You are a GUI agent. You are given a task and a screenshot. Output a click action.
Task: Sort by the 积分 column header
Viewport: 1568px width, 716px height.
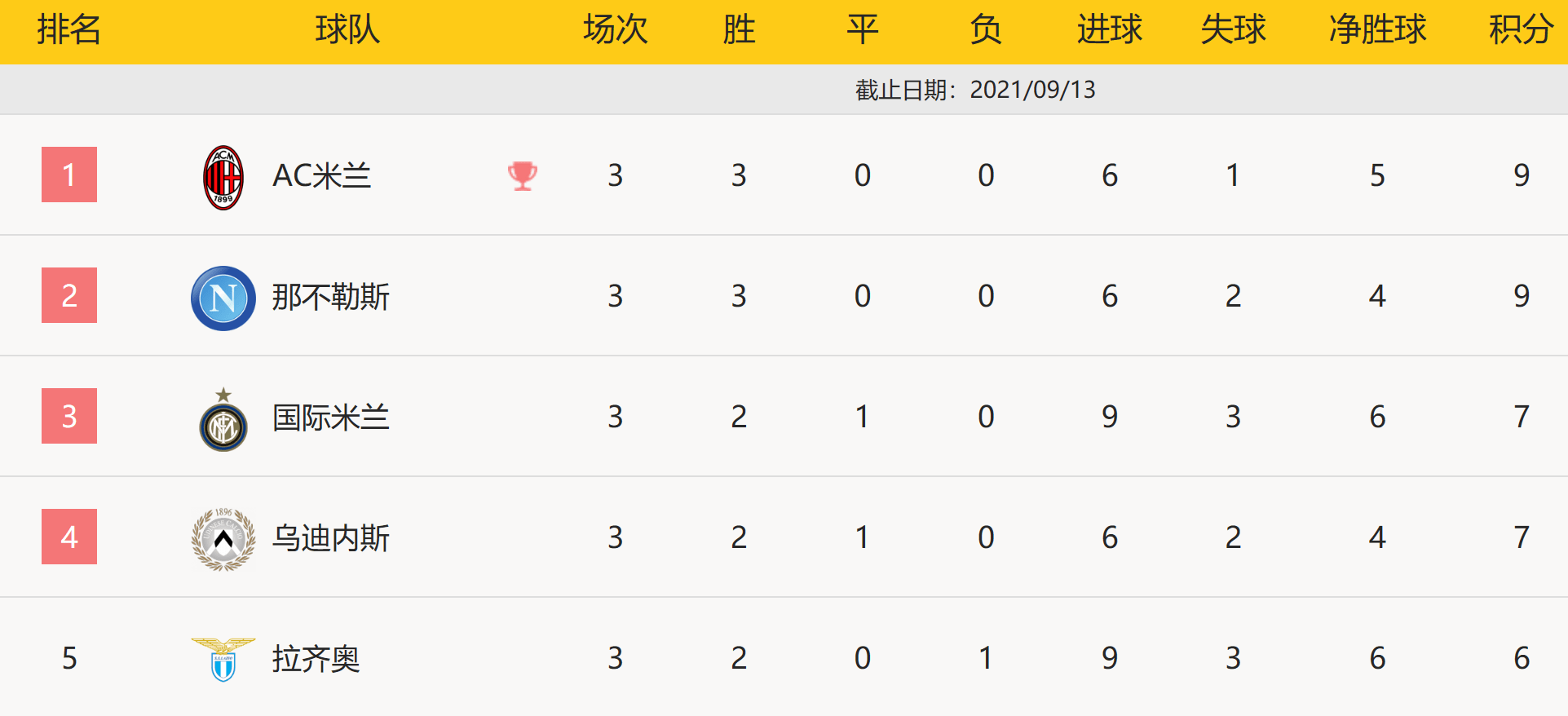click(x=1521, y=30)
